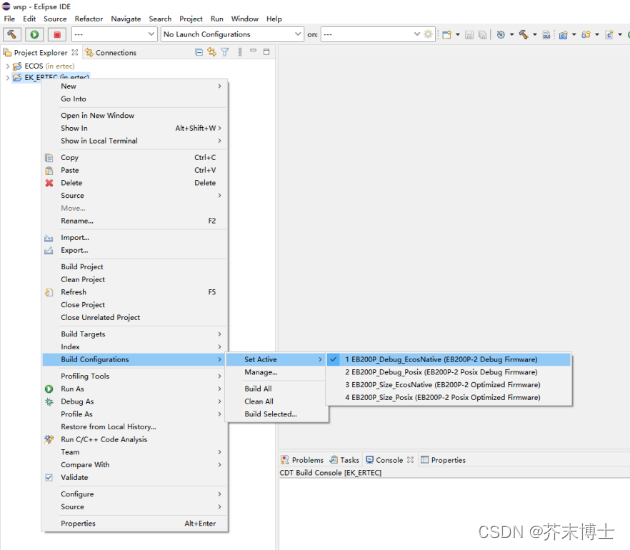Click the New C++ Class toolbar icon

click(609, 35)
